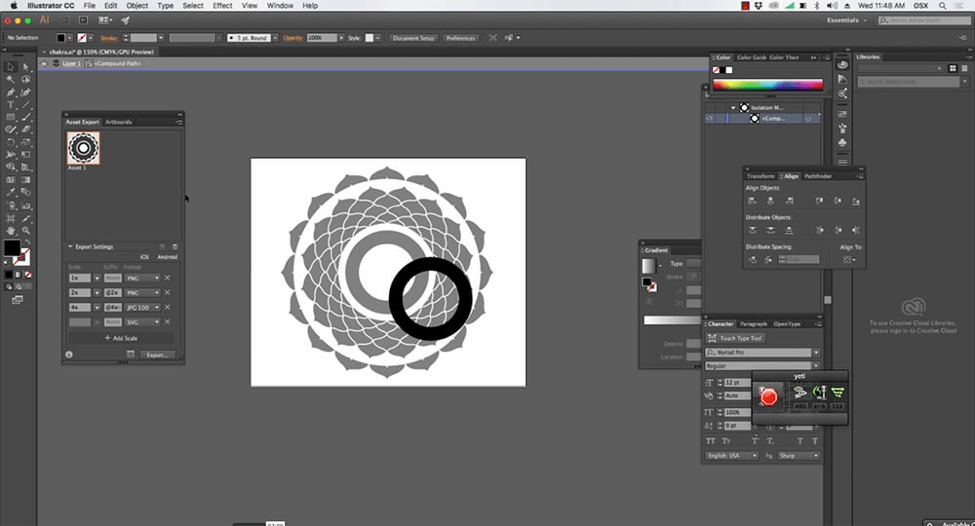This screenshot has width=975, height=526.
Task: Switch to the OpenType tab
Action: click(787, 324)
